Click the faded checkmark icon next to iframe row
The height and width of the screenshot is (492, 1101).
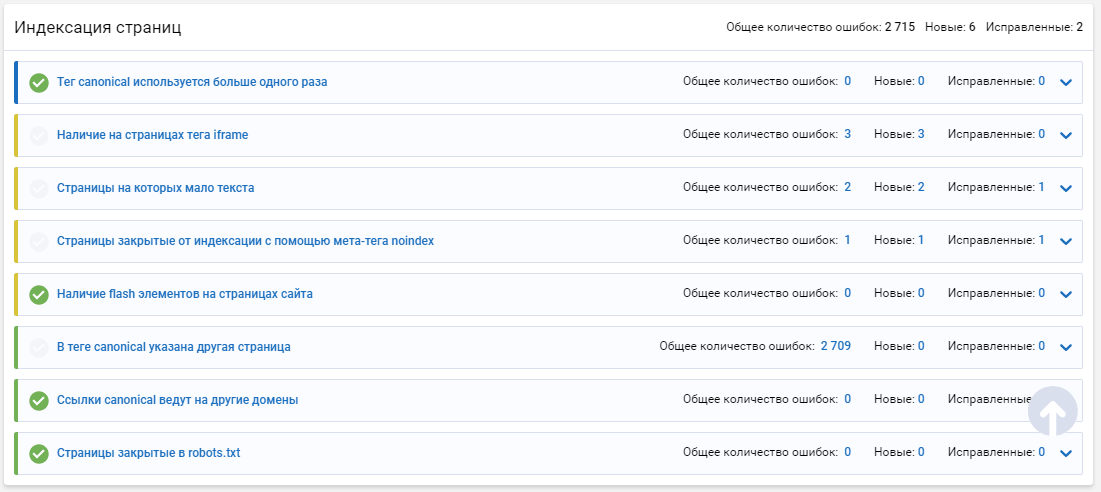39,135
